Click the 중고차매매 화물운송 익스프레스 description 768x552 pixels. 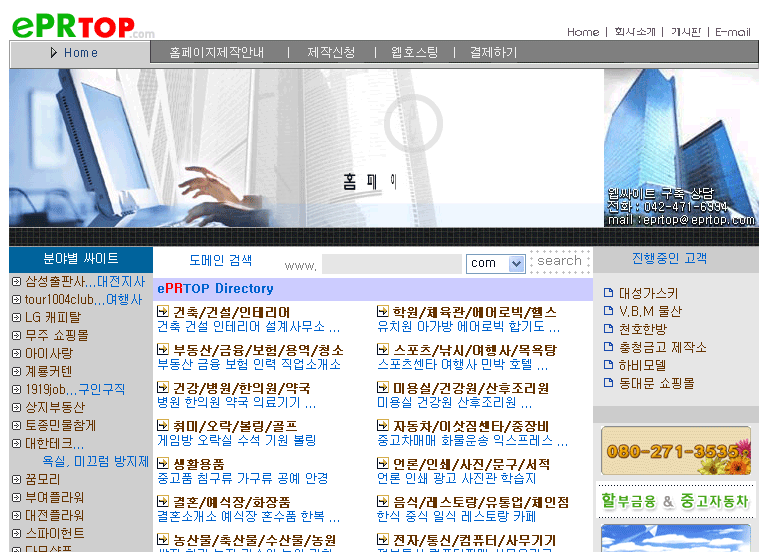coord(472,440)
